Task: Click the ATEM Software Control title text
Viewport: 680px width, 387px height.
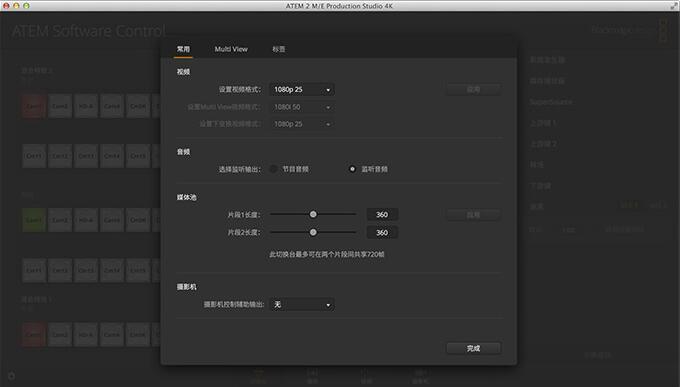Action: [89, 31]
